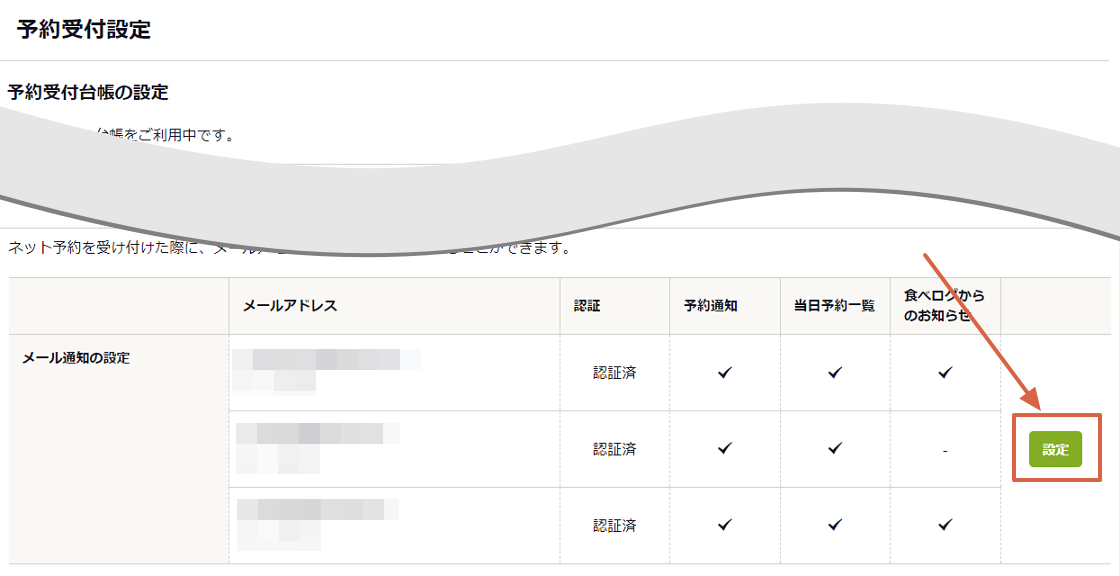Click third row's 食べログからのお知らせ checkmark

pos(945,525)
